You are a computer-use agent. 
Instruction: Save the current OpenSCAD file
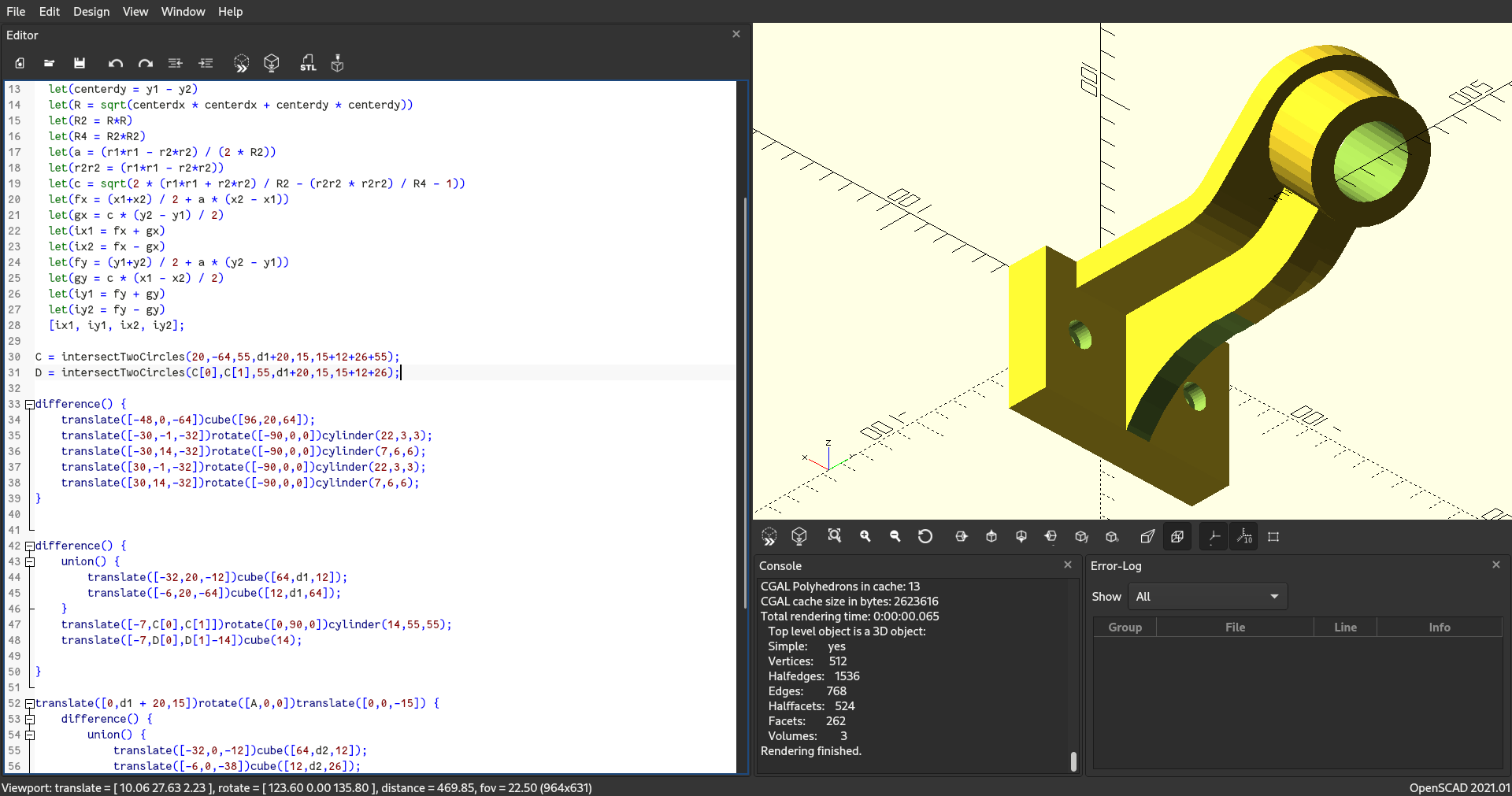pyautogui.click(x=79, y=63)
